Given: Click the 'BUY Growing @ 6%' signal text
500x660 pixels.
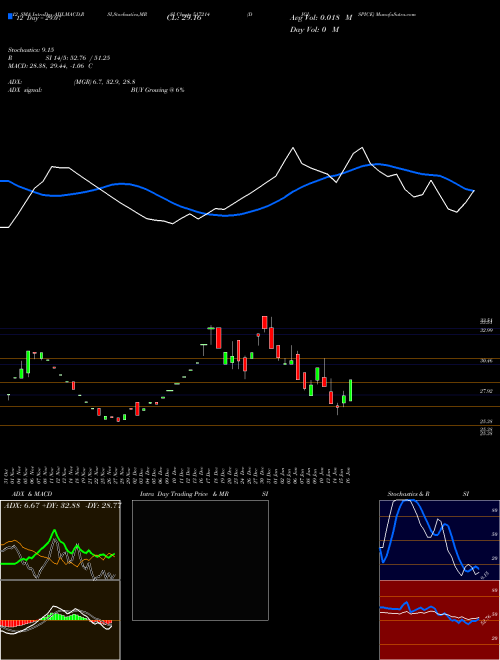Looking at the screenshot, I should [x=157, y=90].
